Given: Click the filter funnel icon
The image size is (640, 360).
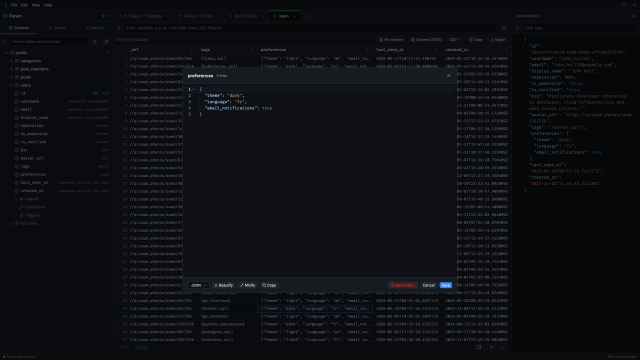Looking at the screenshot, I should (119, 28).
